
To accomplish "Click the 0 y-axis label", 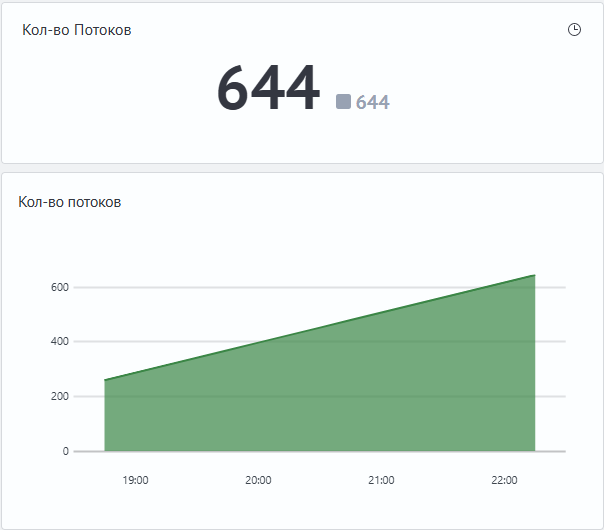I will point(66,451).
